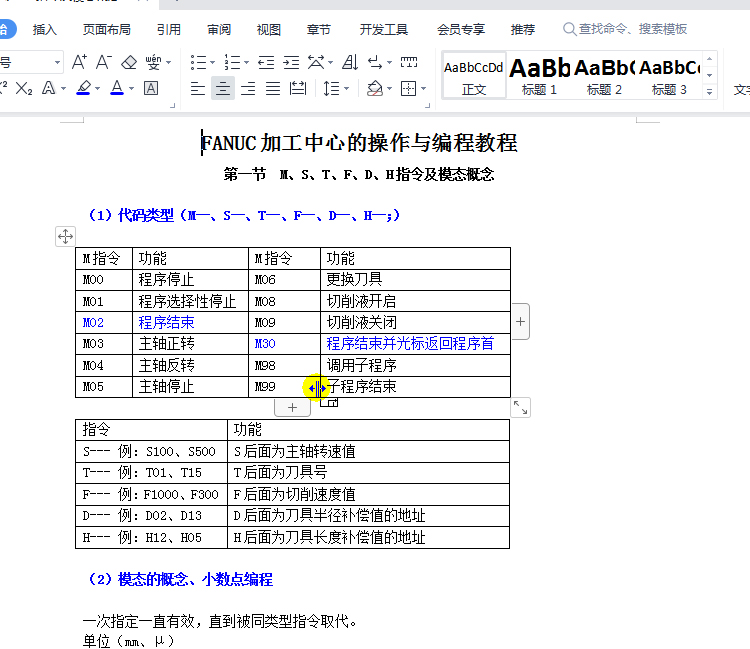Open the font settings dialog launcher
This screenshot has width=750, height=649.
pos(173,106)
